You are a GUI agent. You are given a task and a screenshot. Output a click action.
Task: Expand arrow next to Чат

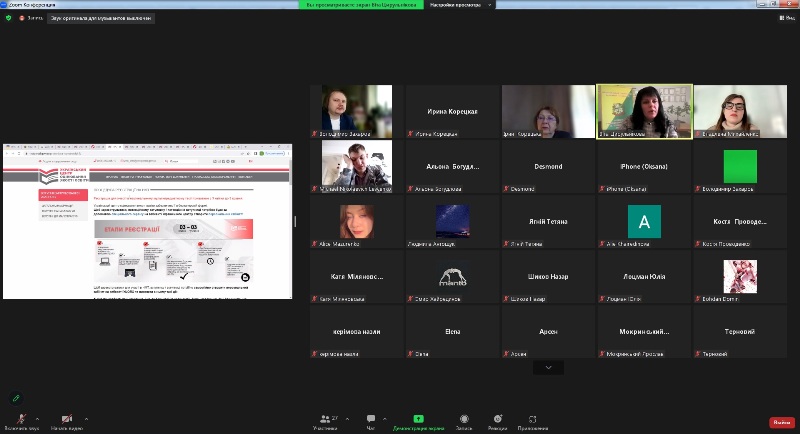click(x=385, y=419)
